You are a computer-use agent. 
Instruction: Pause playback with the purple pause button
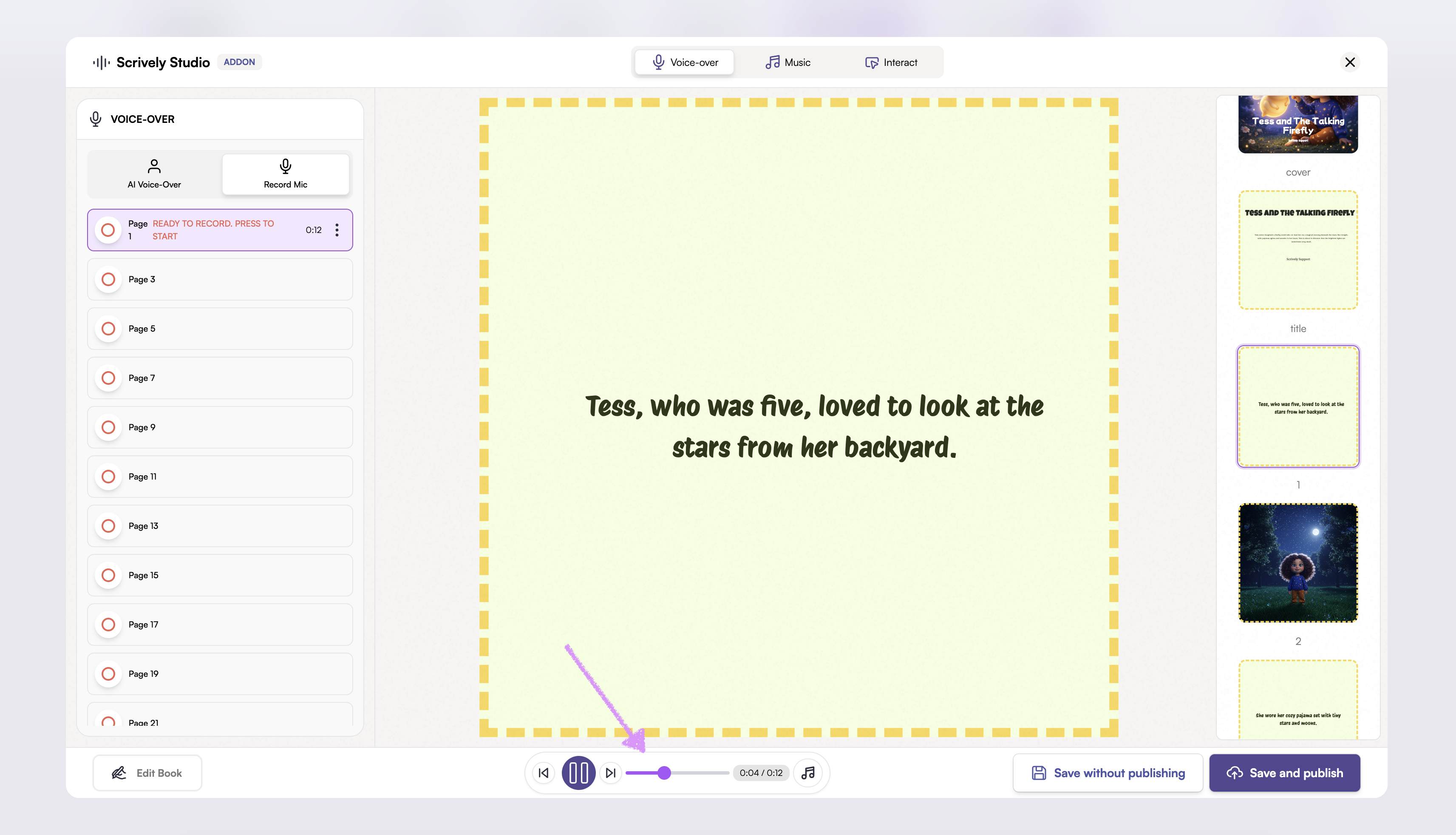tap(578, 773)
